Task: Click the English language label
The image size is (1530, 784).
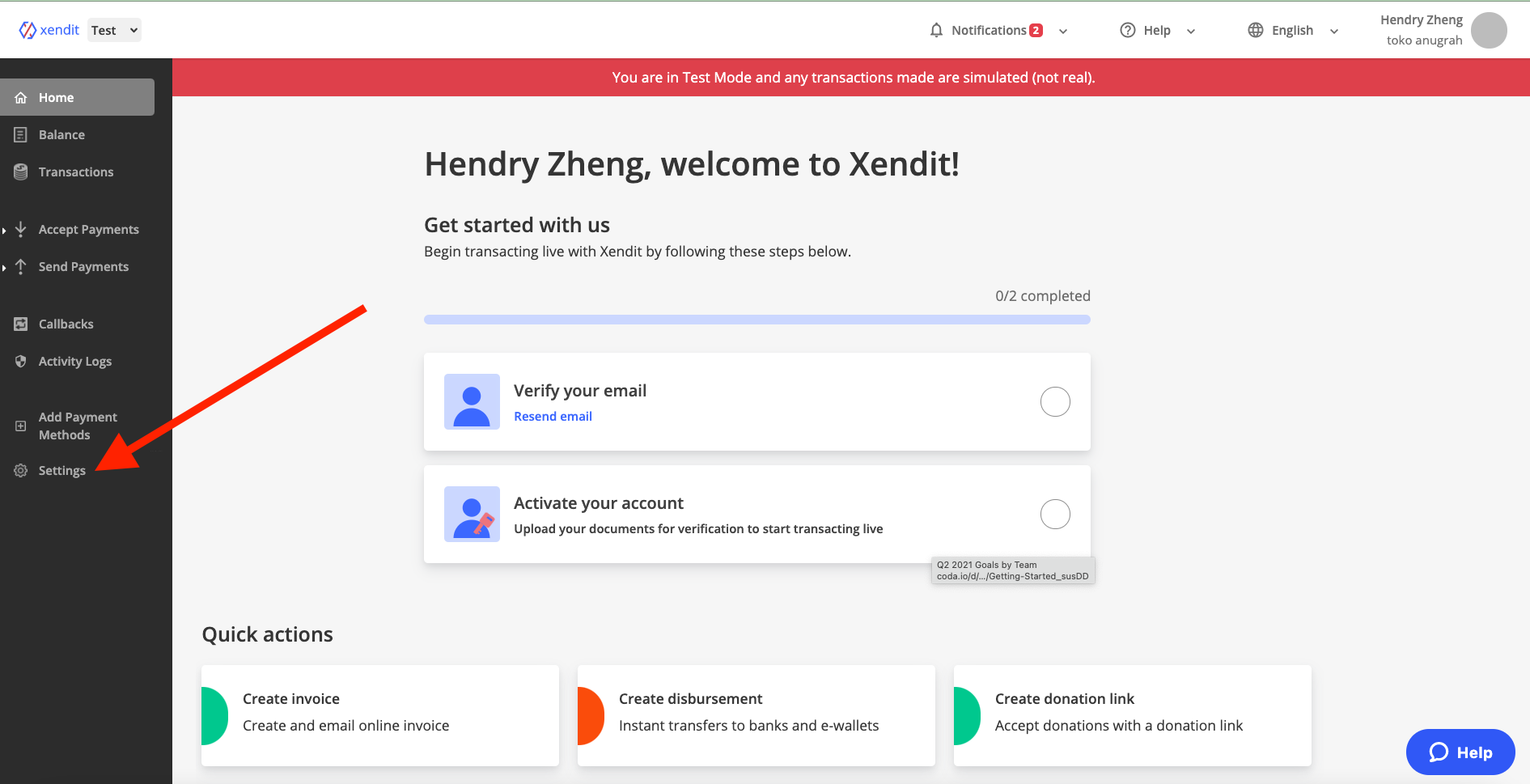Action: 1292,30
